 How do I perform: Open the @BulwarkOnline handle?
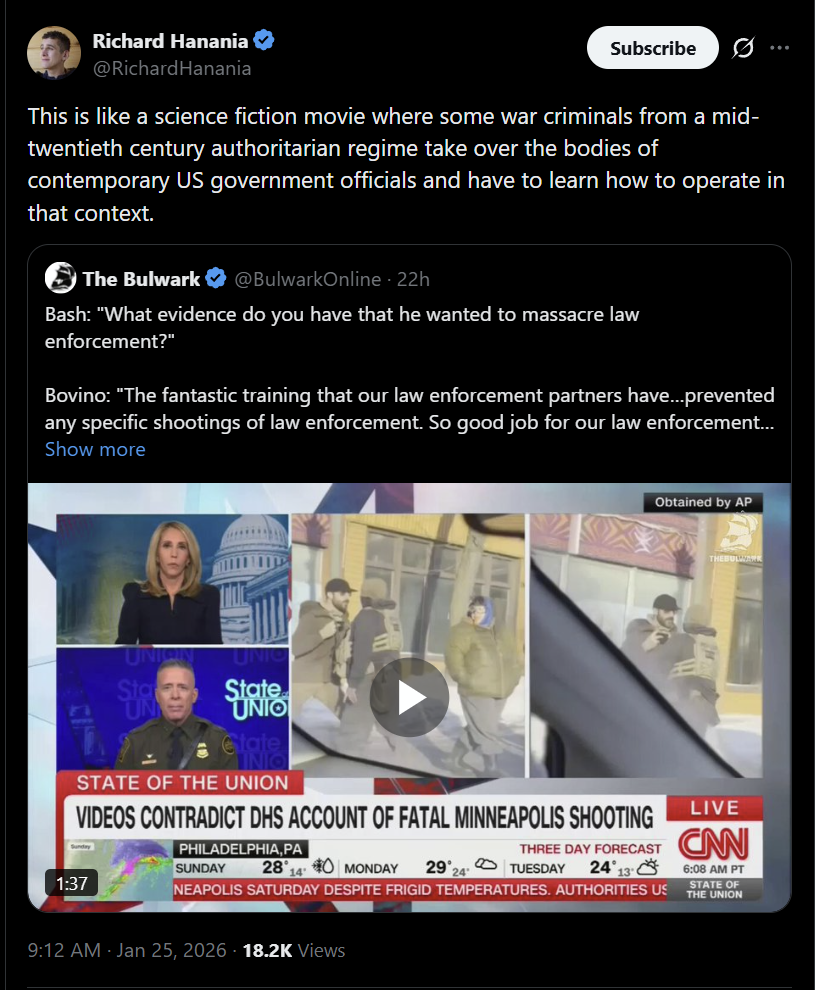(307, 279)
